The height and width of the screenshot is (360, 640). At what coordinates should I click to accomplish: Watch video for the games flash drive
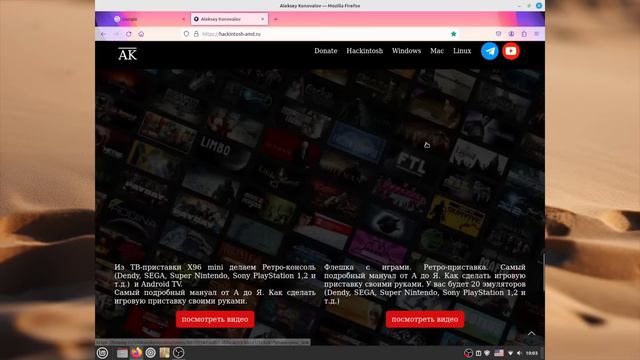click(425, 319)
